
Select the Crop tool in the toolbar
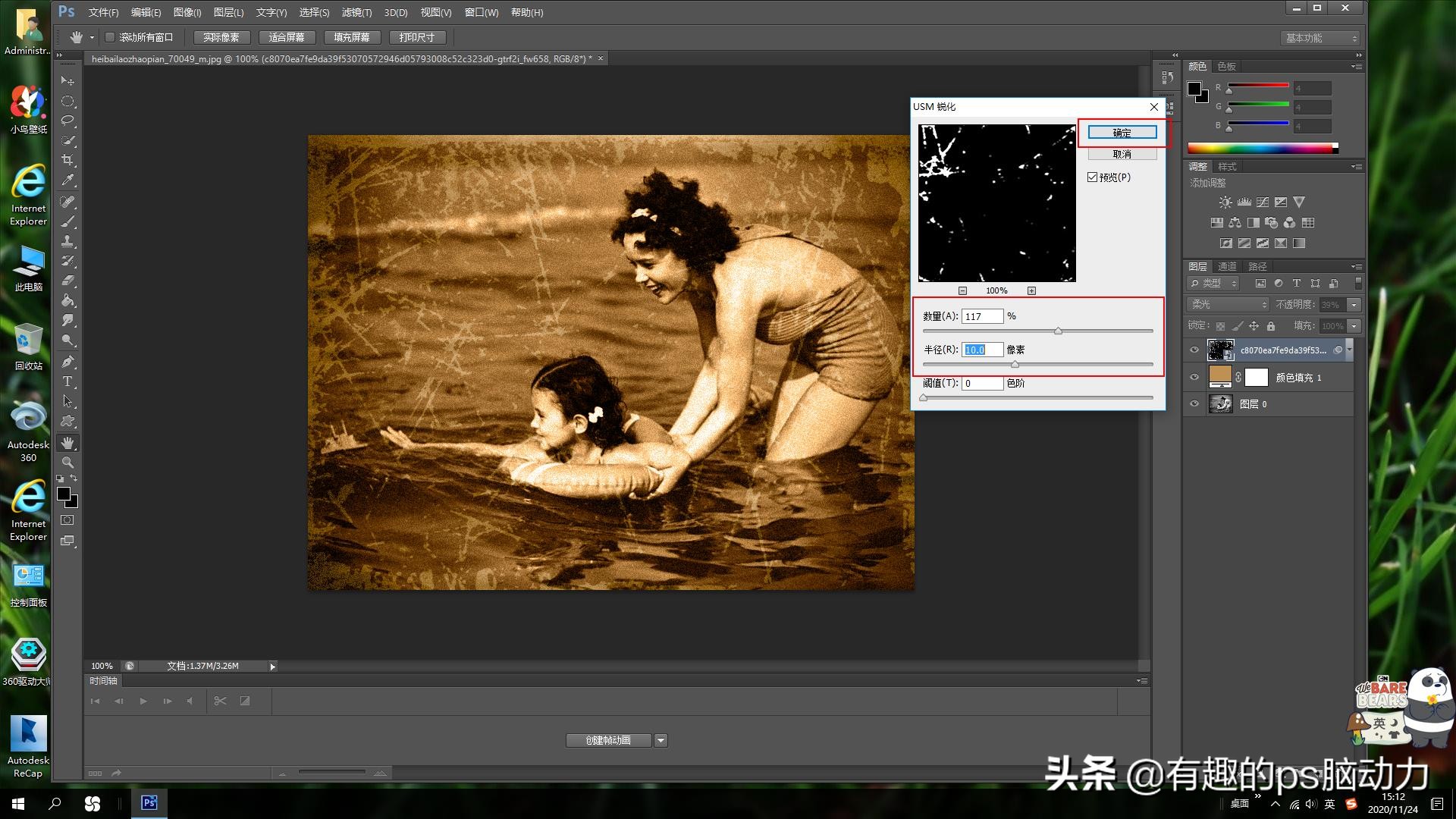point(67,160)
